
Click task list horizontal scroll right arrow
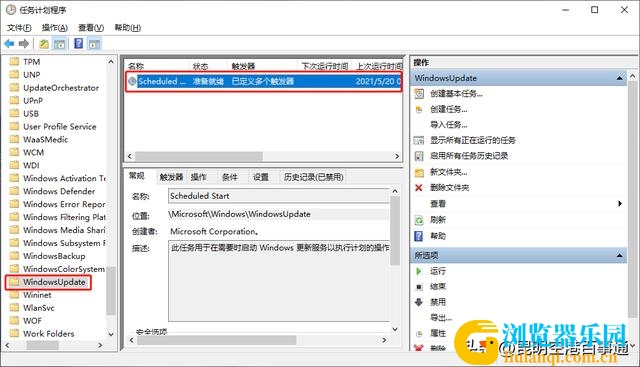pos(397,156)
